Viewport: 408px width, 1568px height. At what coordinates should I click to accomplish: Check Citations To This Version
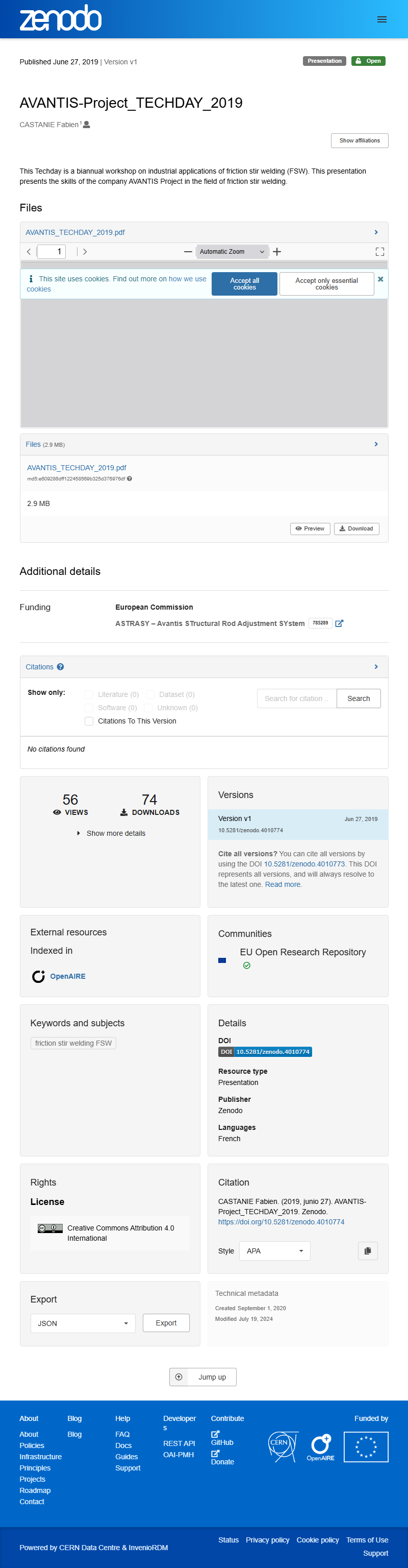(89, 721)
